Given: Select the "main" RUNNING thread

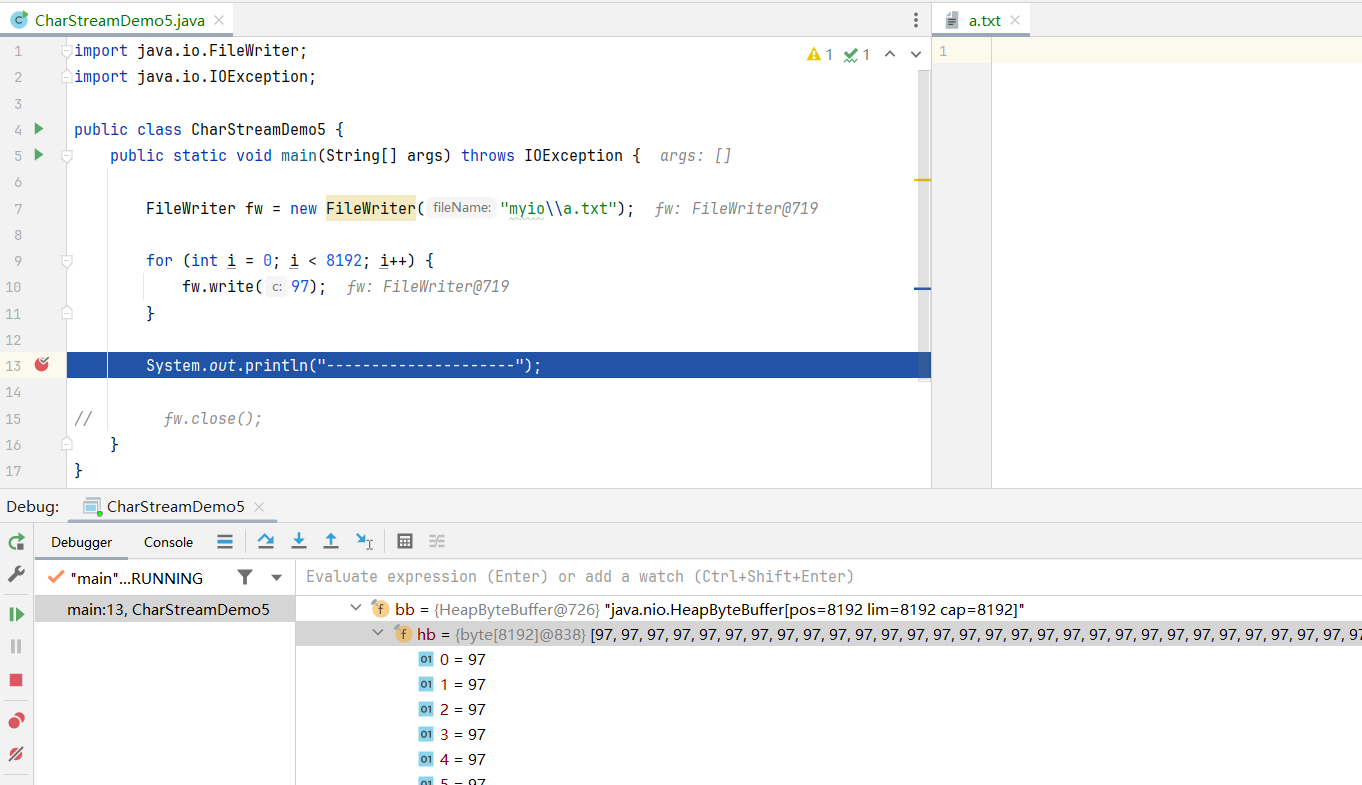Looking at the screenshot, I should click(135, 578).
